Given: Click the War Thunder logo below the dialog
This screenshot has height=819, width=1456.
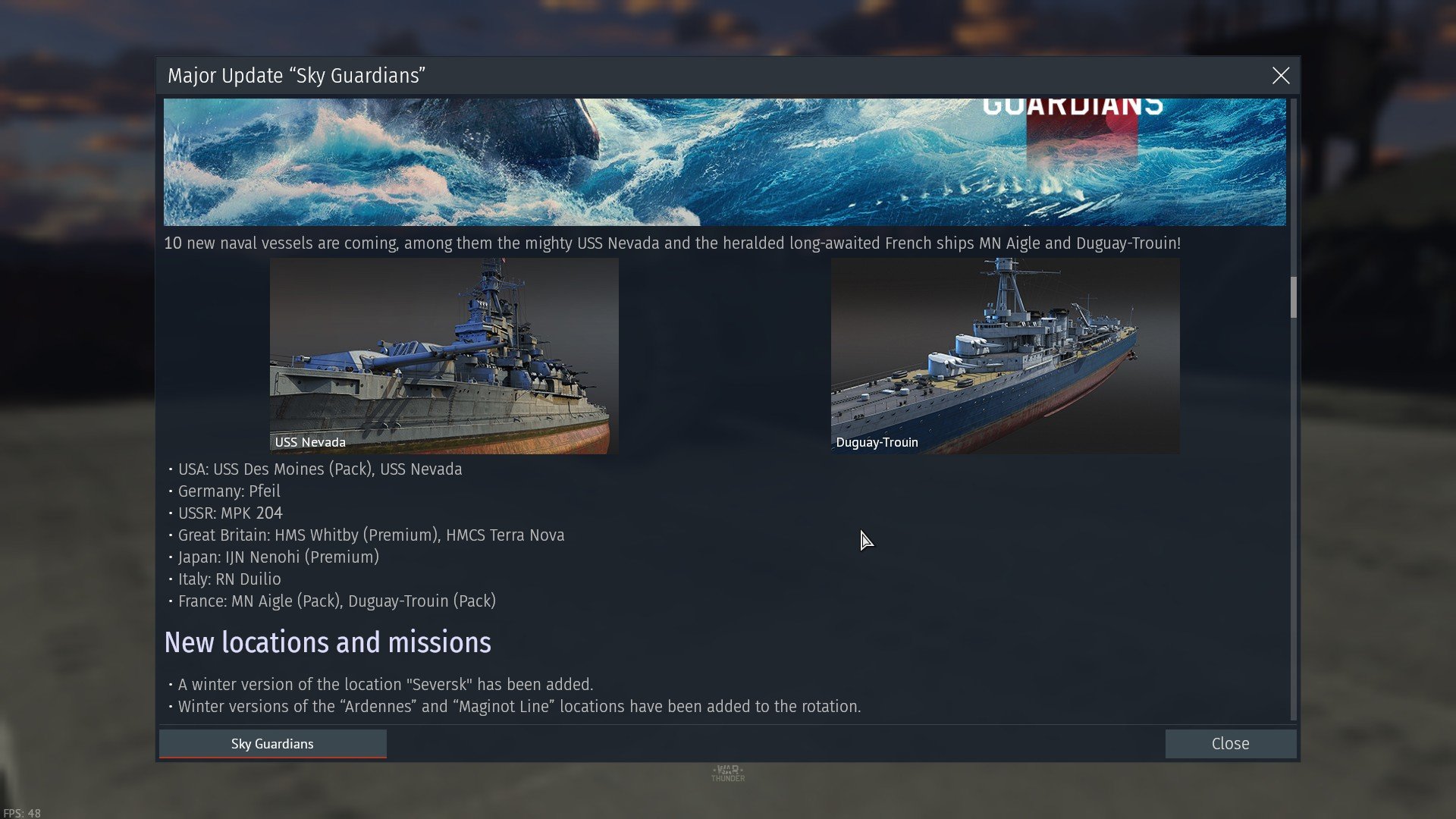Looking at the screenshot, I should point(728,773).
